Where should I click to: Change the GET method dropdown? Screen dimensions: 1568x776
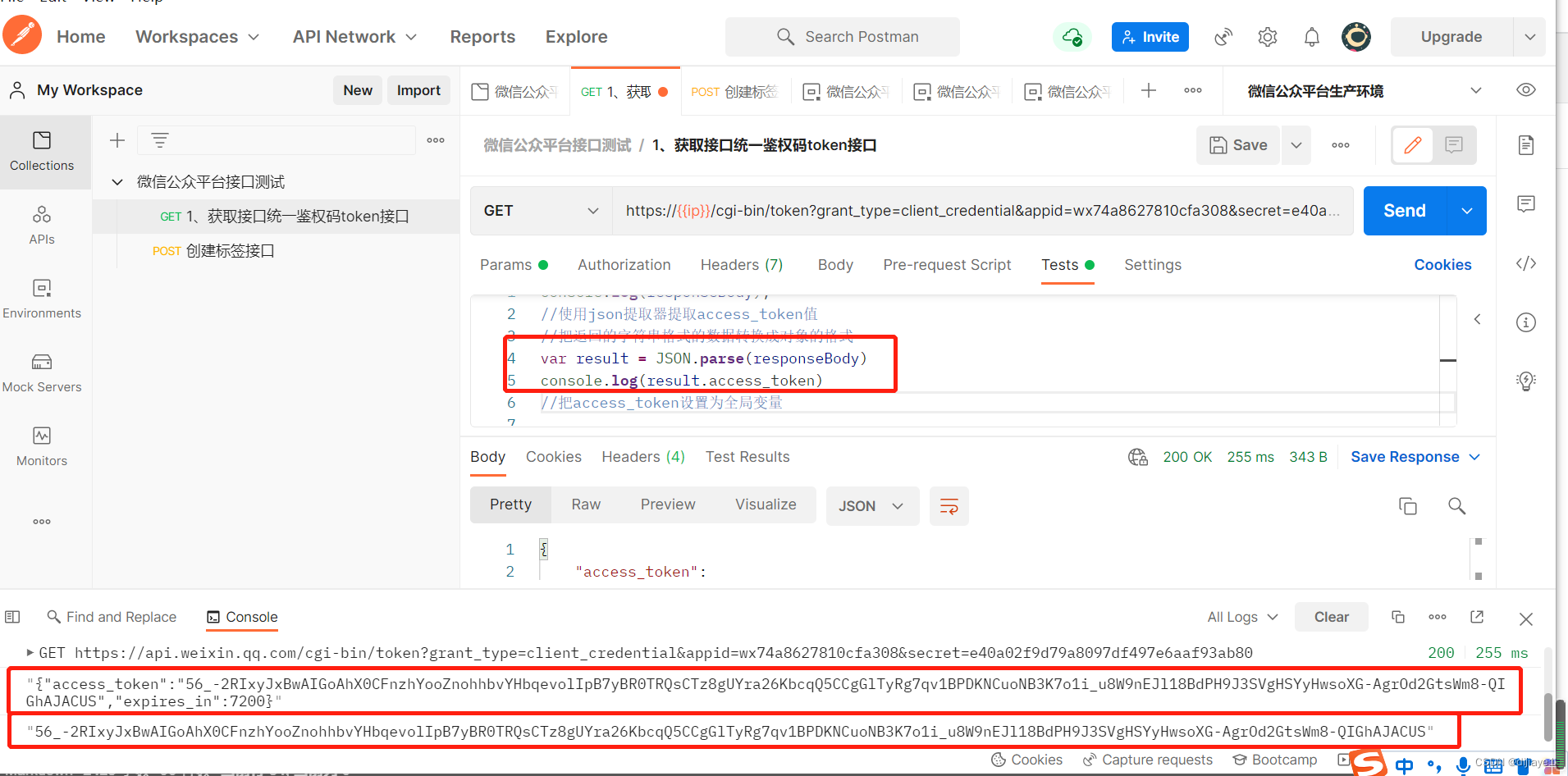(542, 211)
